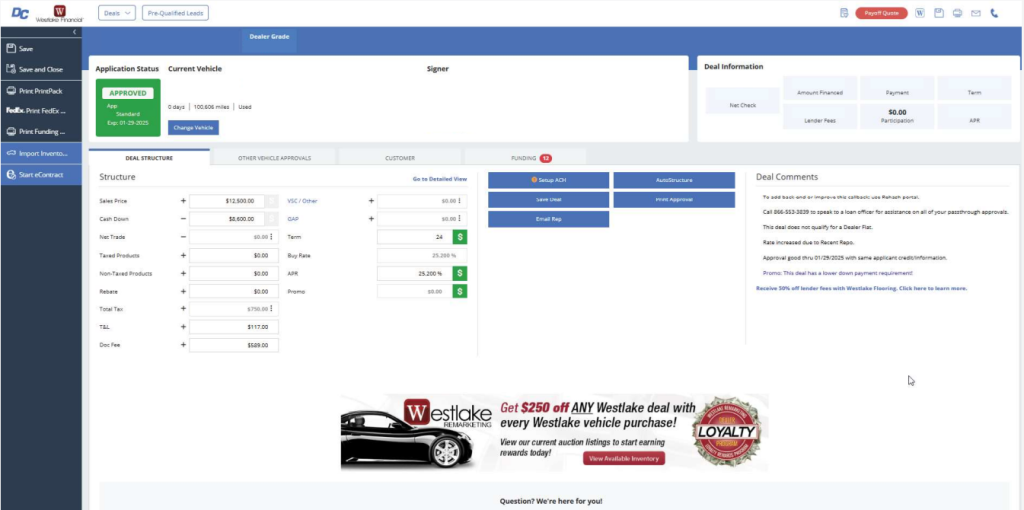Click the phone icon in the top toolbar
Viewport: 1024px width, 510px height.
(994, 13)
